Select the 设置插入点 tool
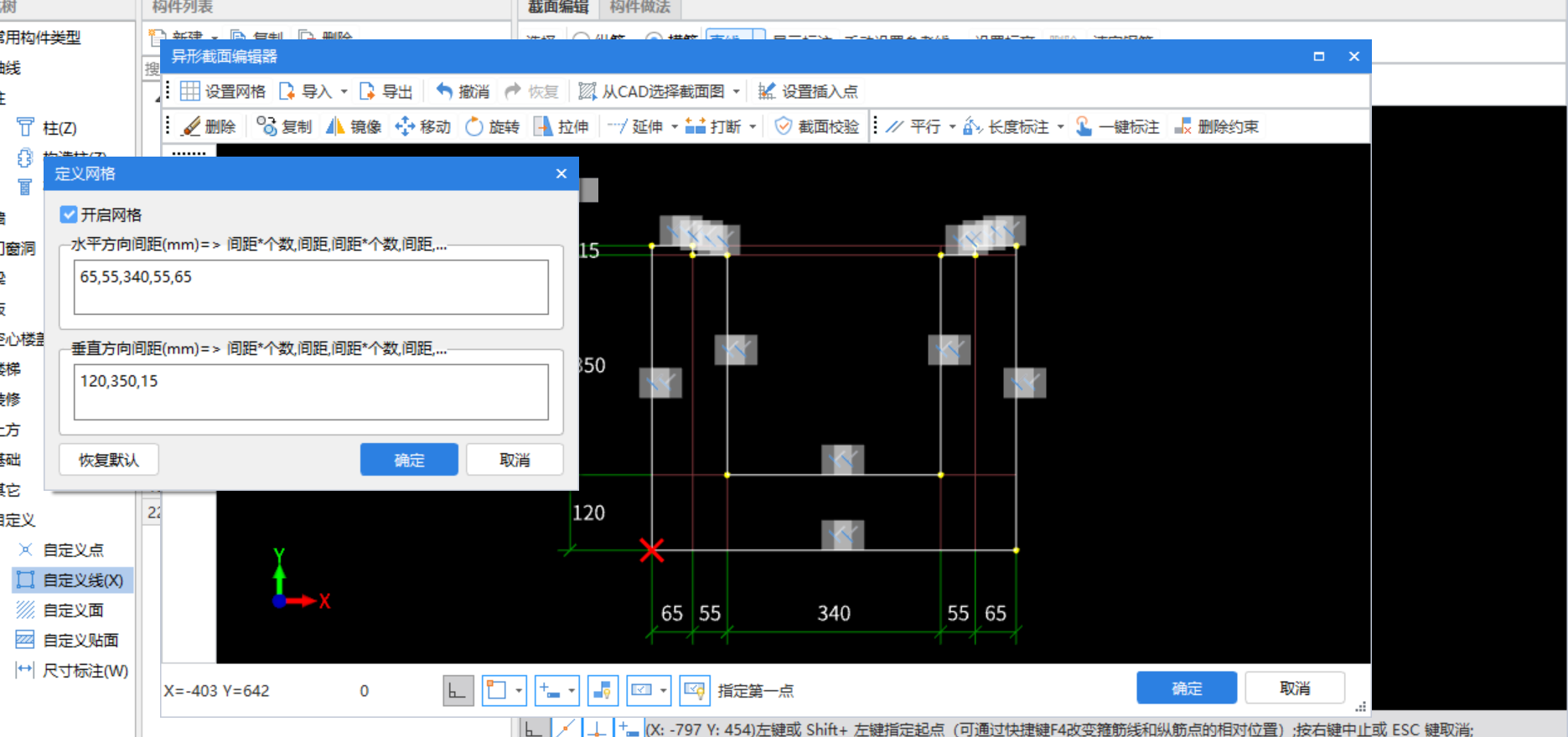This screenshot has width=1568, height=737. pyautogui.click(x=808, y=91)
